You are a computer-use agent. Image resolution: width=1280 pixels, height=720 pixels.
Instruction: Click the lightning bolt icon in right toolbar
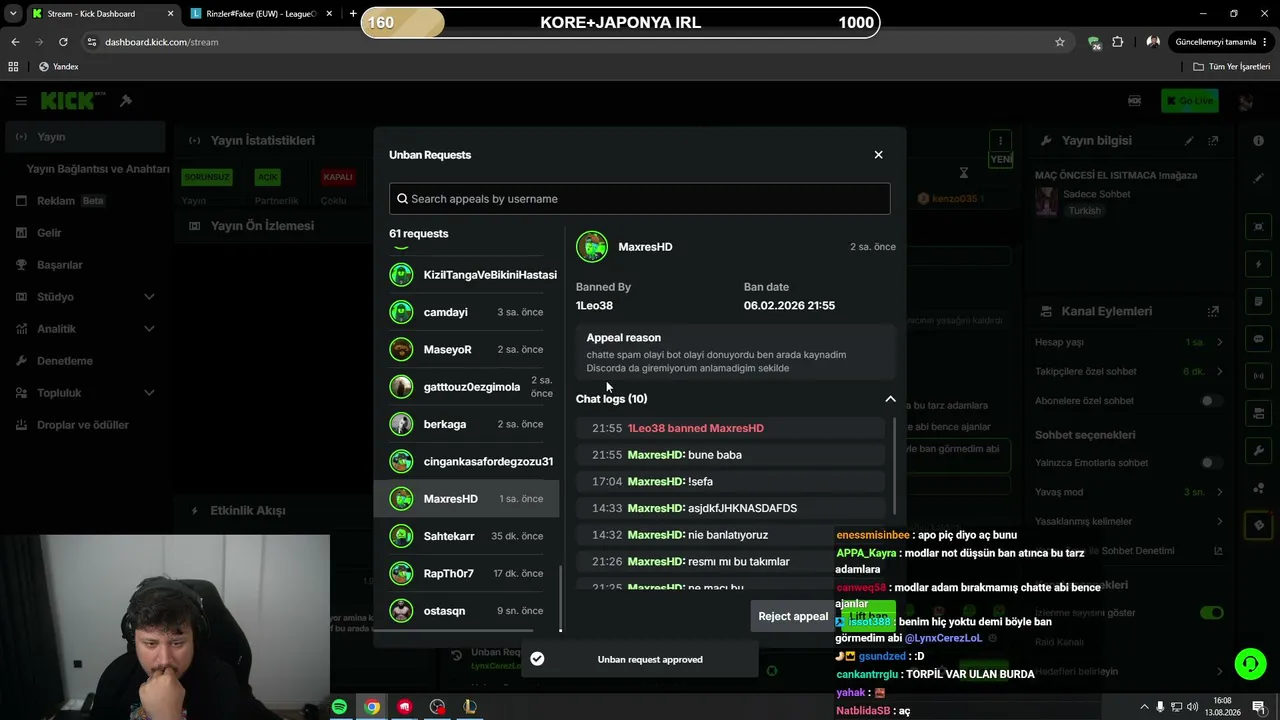tap(1258, 264)
